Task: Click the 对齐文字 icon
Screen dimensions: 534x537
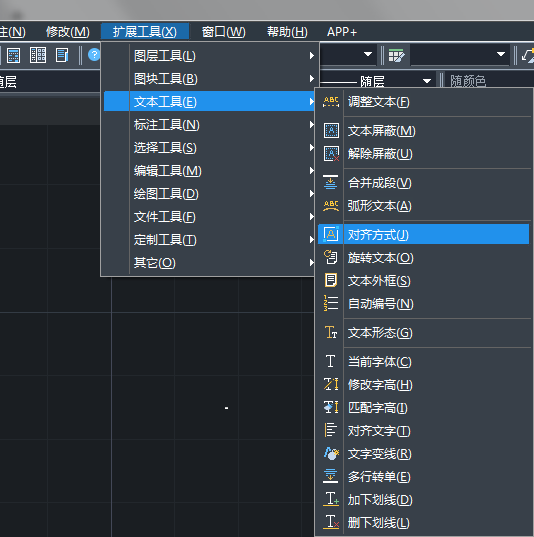Action: tap(331, 430)
